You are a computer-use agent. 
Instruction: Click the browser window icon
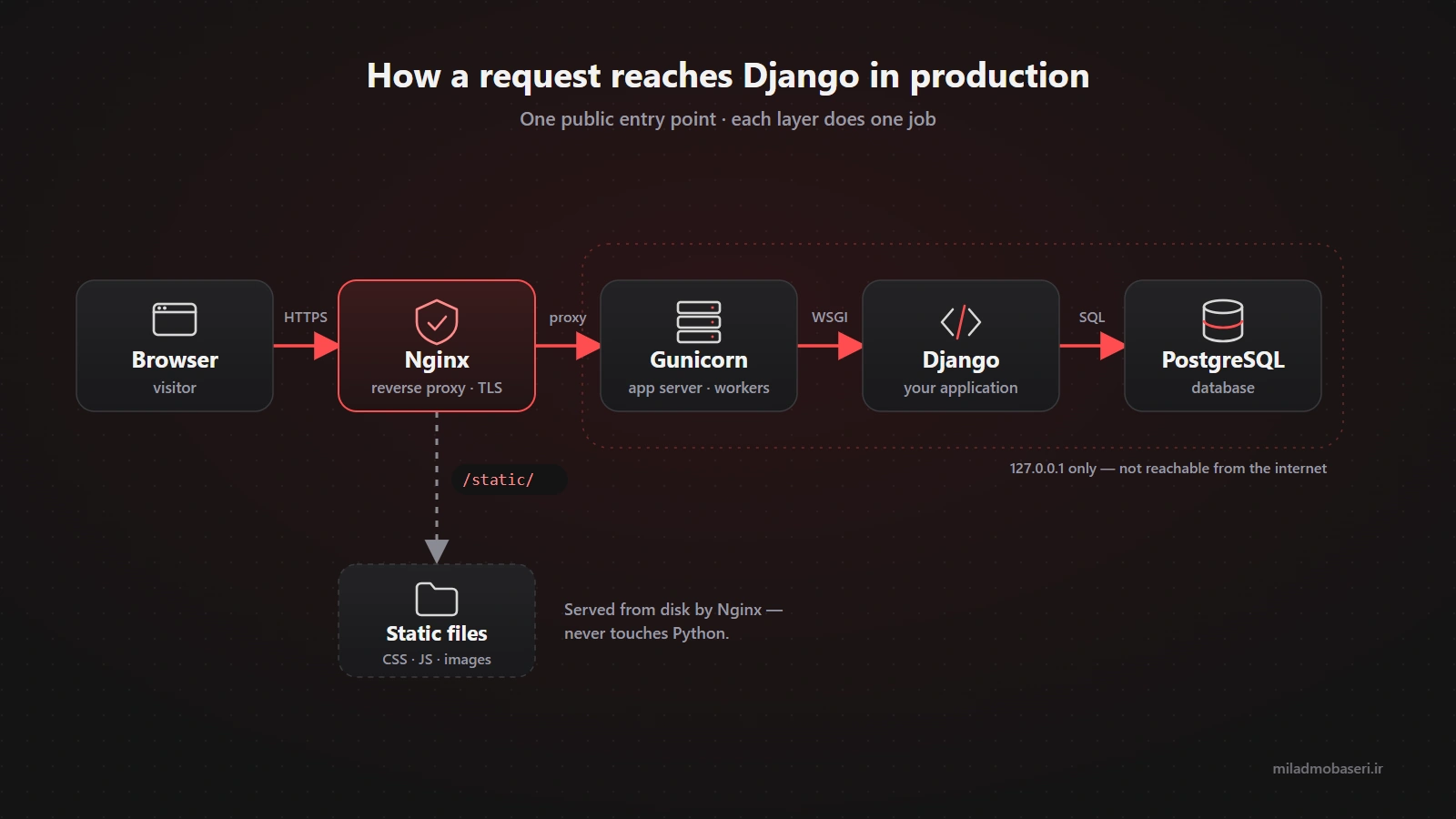175,319
